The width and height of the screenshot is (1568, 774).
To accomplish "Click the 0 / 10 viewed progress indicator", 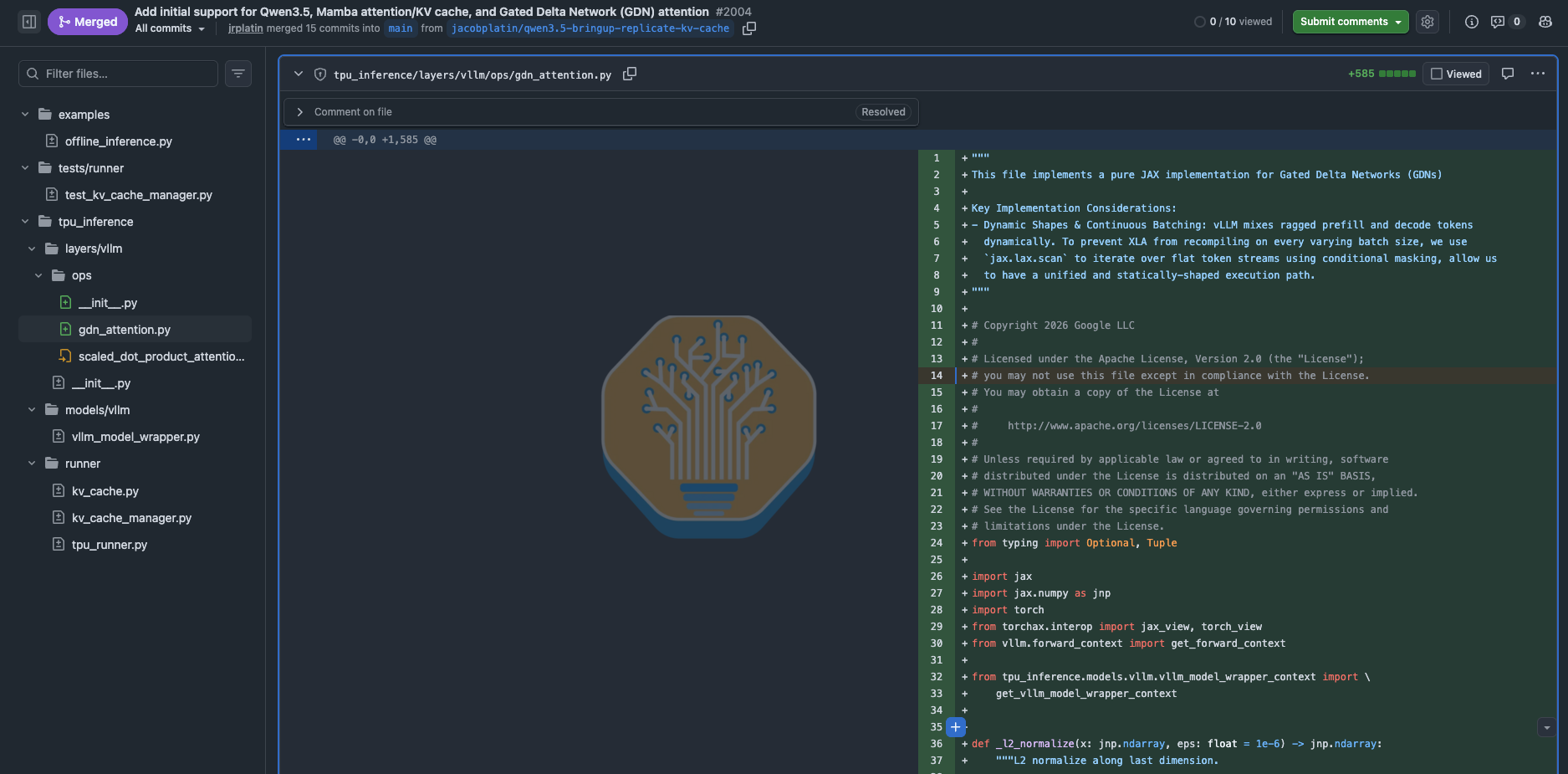I will 1233,22.
